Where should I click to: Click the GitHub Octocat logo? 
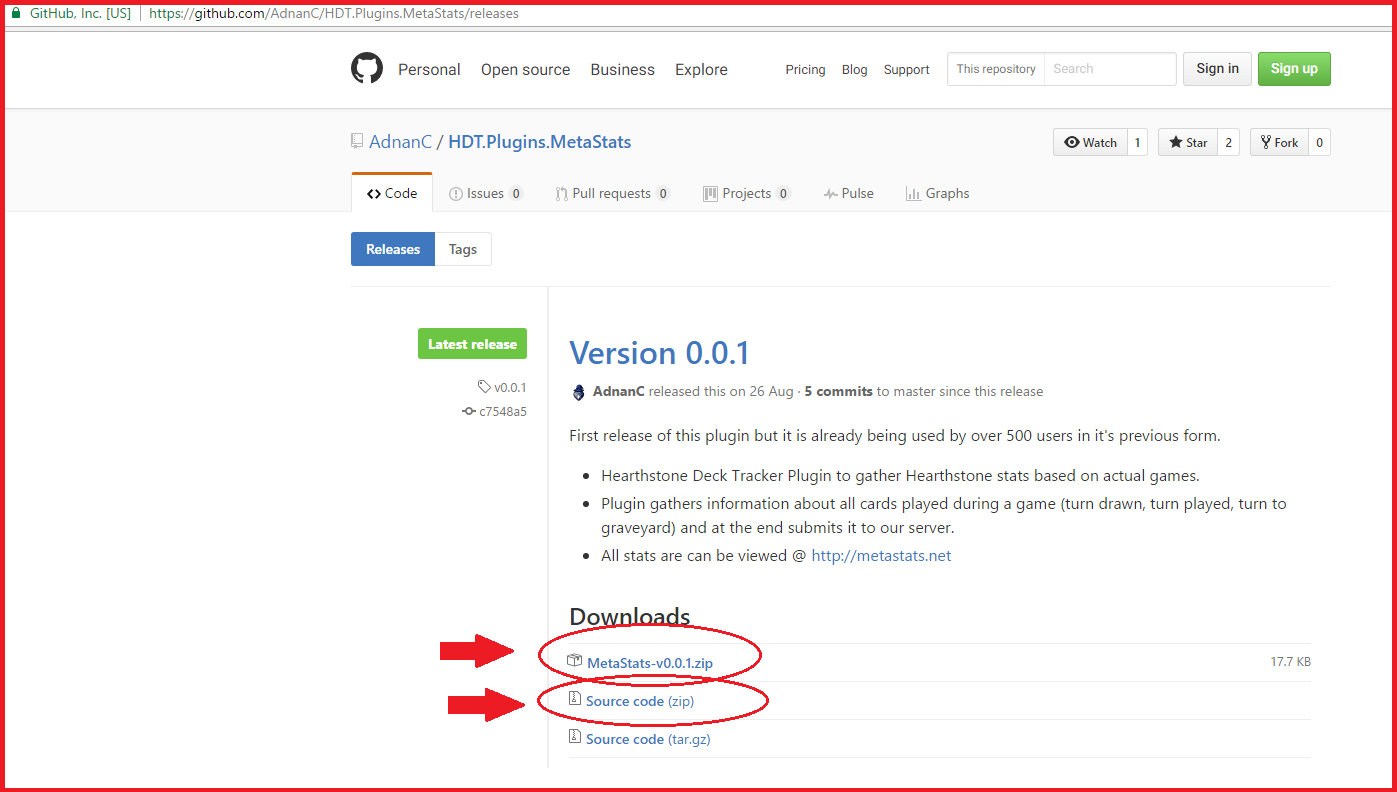[367, 69]
